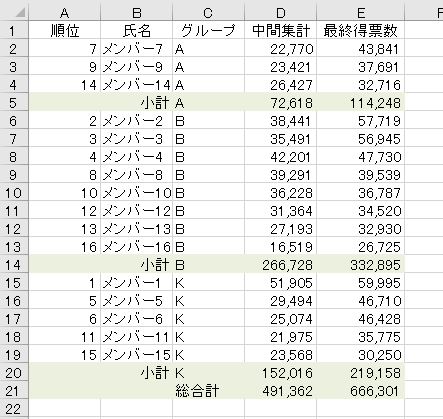Select cell with value 16,519
Image resolution: width=443 pixels, height=419 pixels.
coord(280,247)
